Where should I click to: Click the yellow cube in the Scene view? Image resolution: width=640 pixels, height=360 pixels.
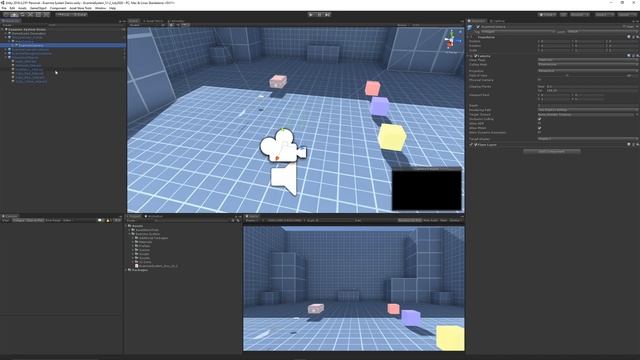tap(392, 138)
